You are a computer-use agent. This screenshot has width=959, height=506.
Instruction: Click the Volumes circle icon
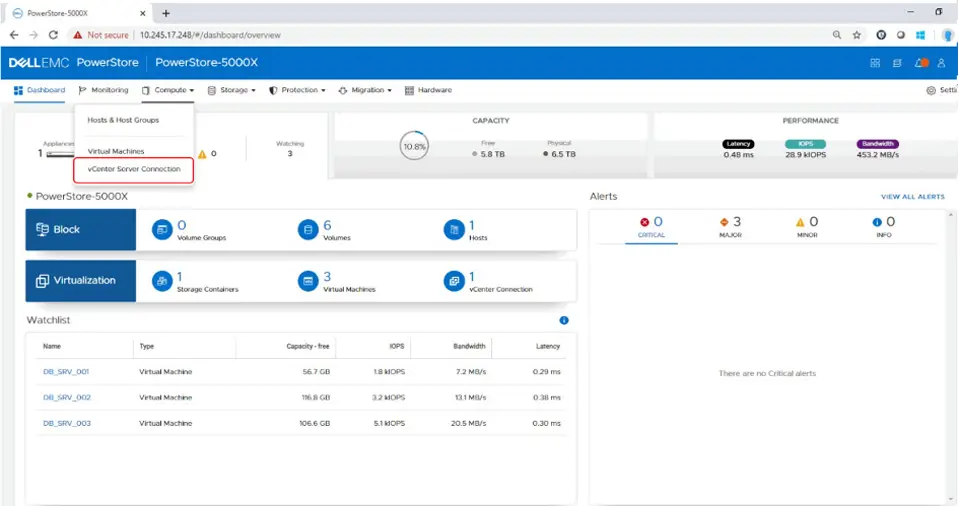click(307, 230)
